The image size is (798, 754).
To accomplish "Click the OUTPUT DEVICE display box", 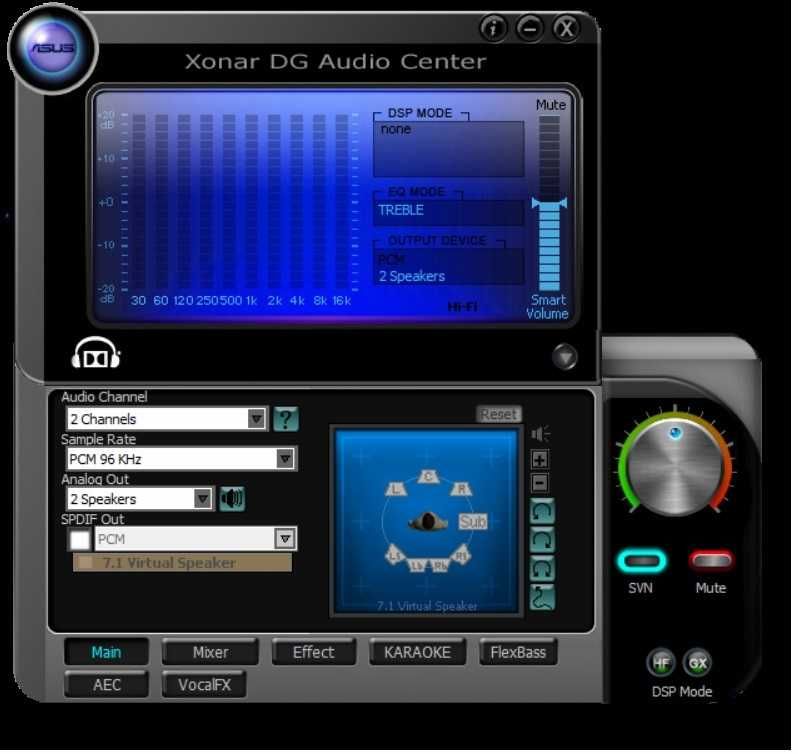I will pos(451,268).
